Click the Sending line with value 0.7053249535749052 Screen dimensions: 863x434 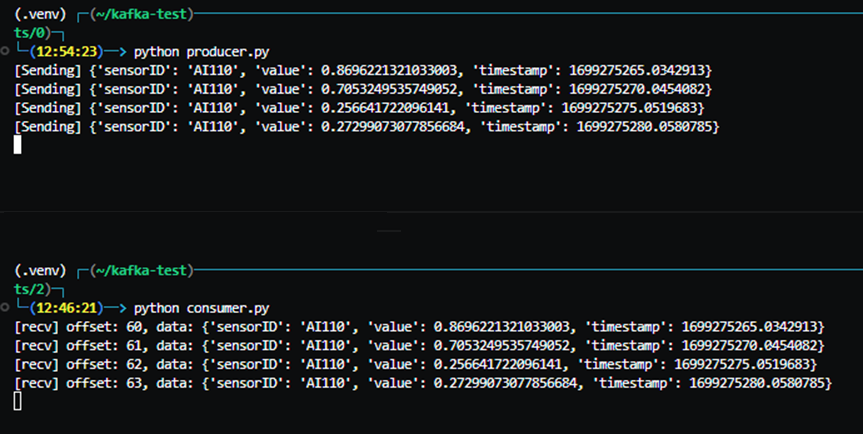[363, 89]
